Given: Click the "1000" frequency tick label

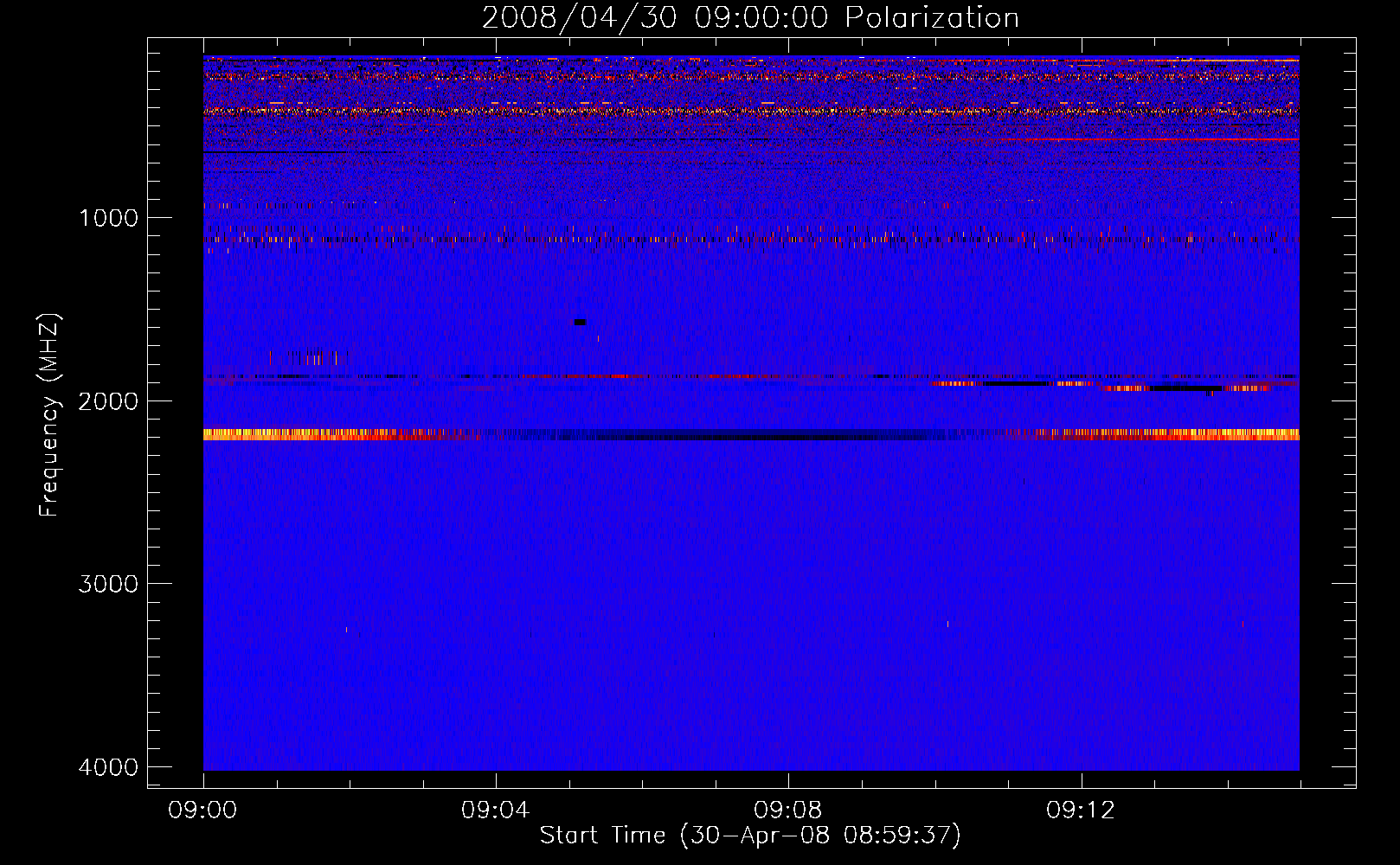Looking at the screenshot, I should point(108,218).
